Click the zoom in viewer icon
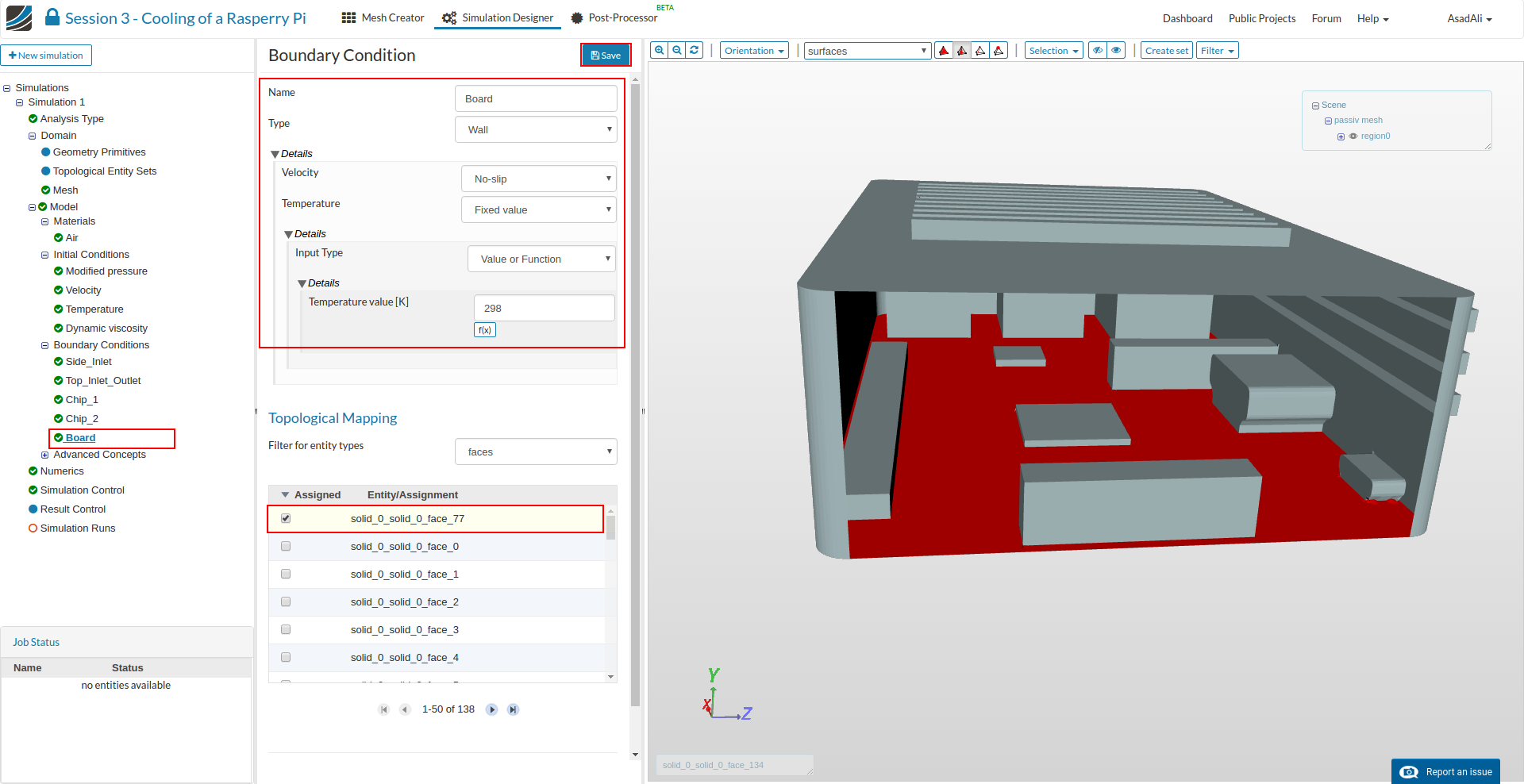The image size is (1524, 784). 659,50
